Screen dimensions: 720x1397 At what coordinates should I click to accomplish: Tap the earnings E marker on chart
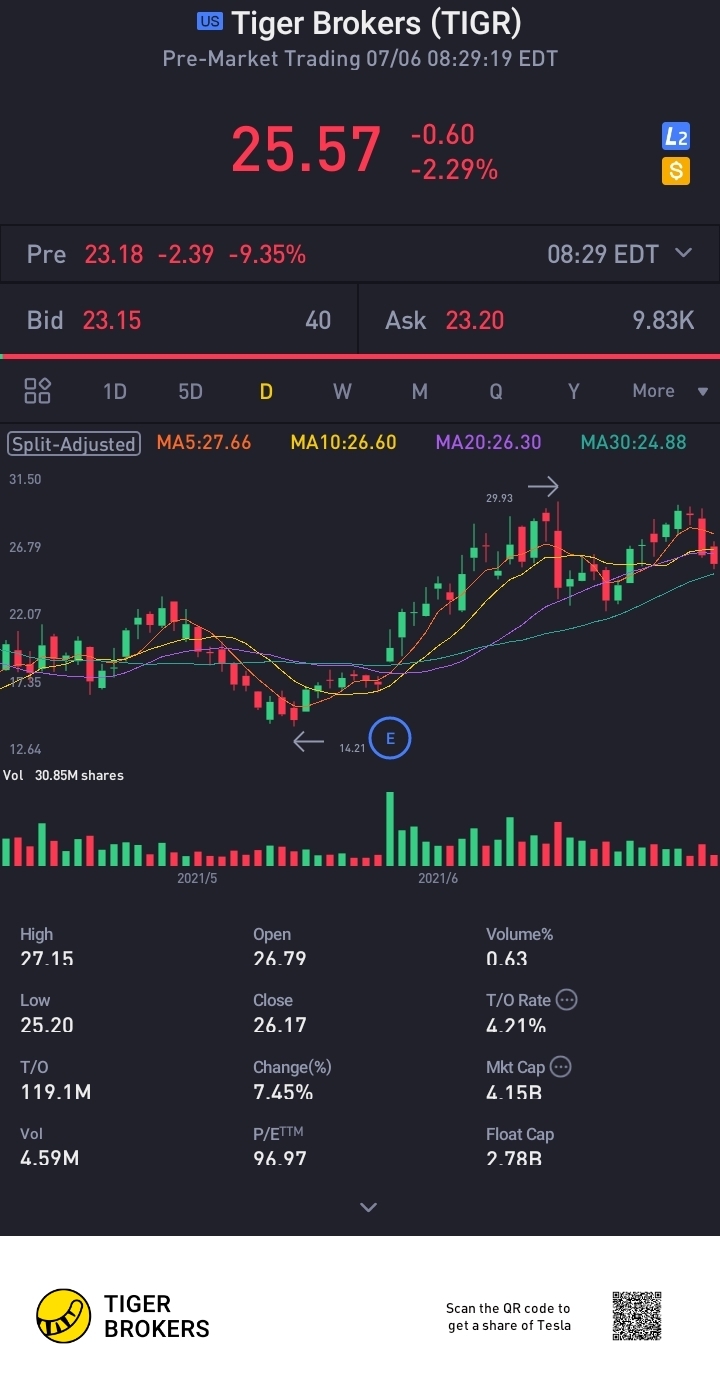click(x=390, y=739)
